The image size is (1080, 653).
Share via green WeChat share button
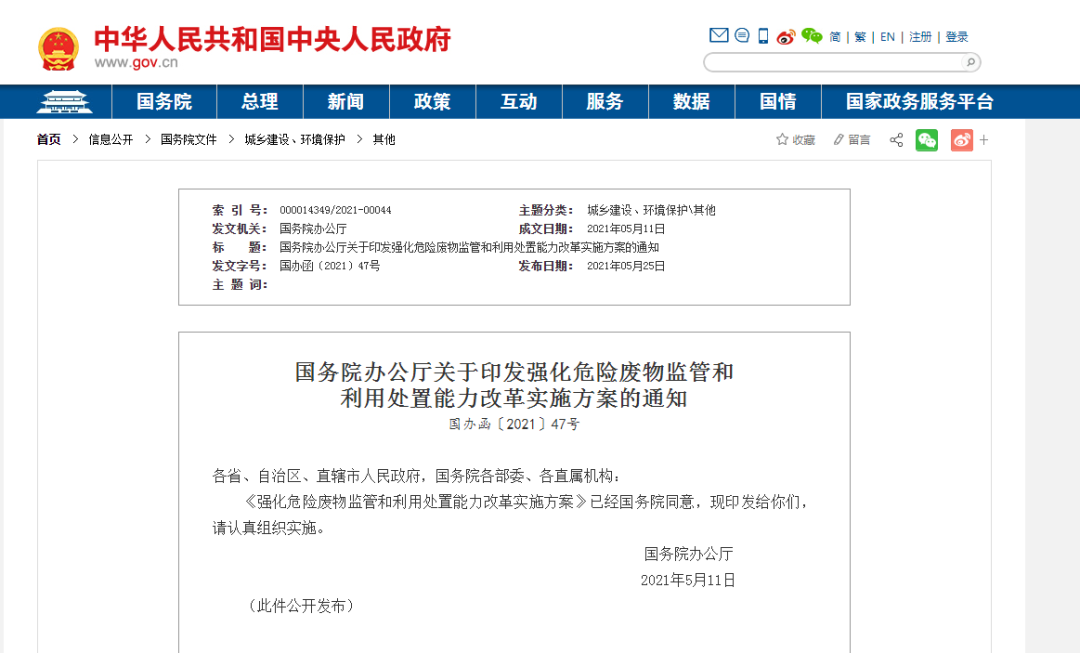[x=927, y=140]
